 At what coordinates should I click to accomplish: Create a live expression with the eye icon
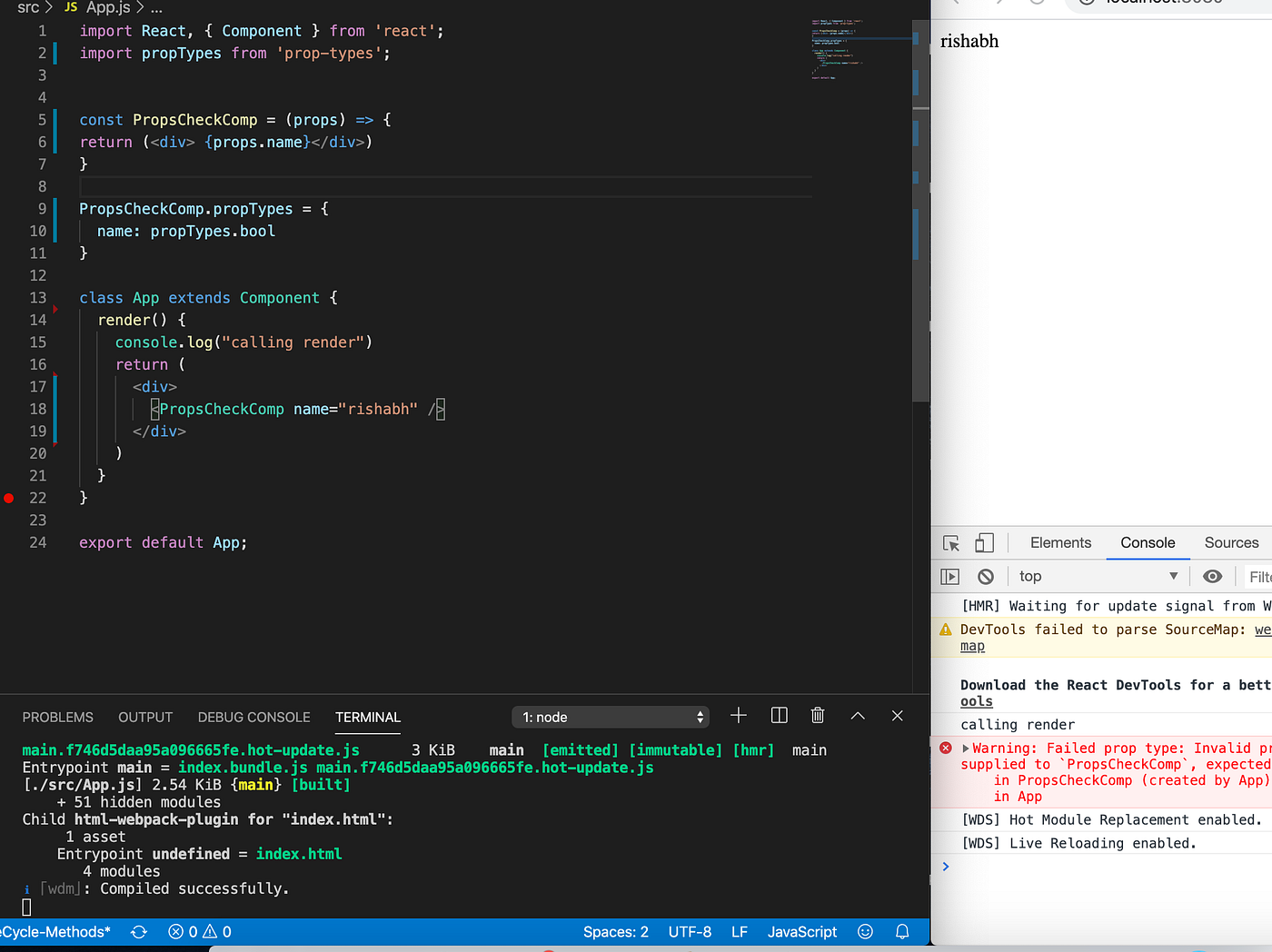click(1212, 575)
